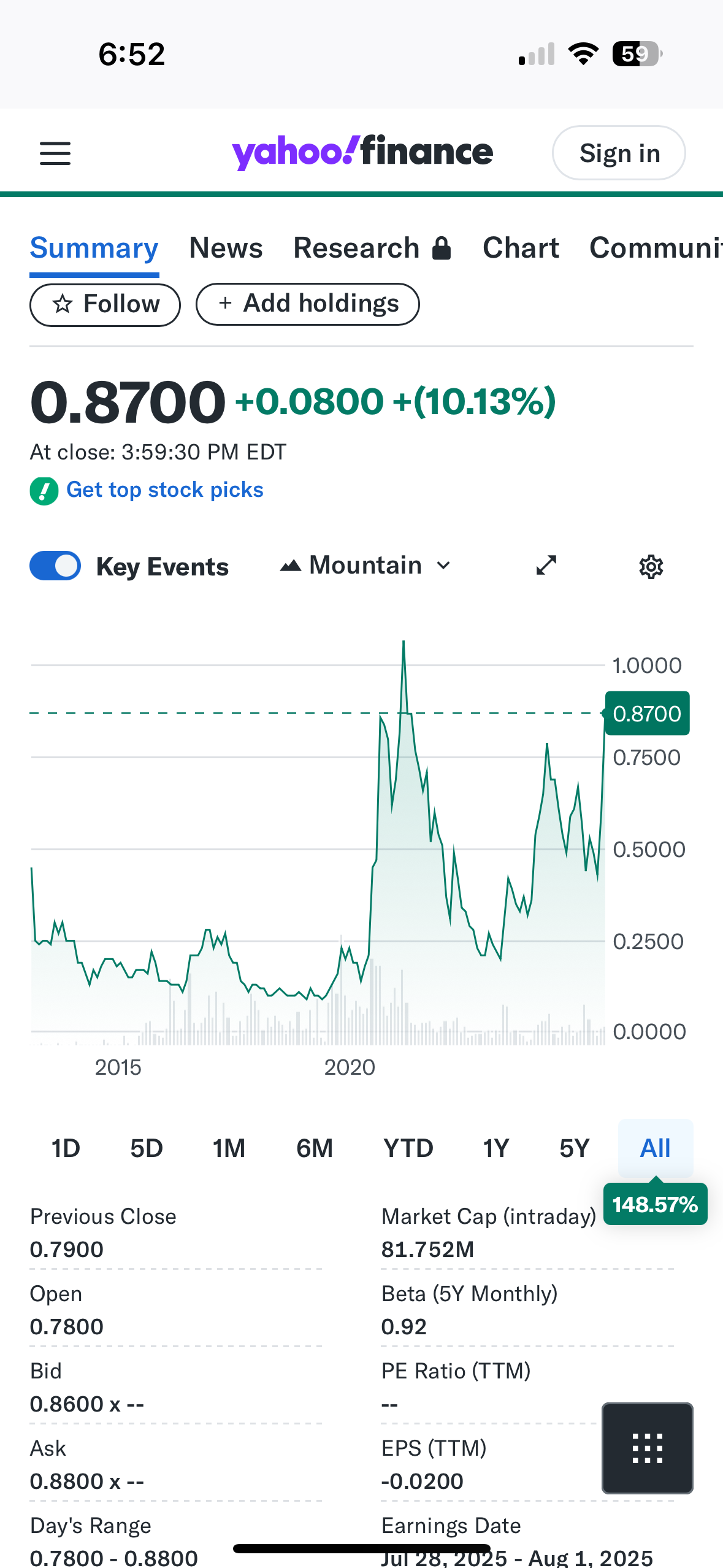Tap the Bid value 0.8600 x --
Screen dimensions: 723x1568
click(87, 1404)
